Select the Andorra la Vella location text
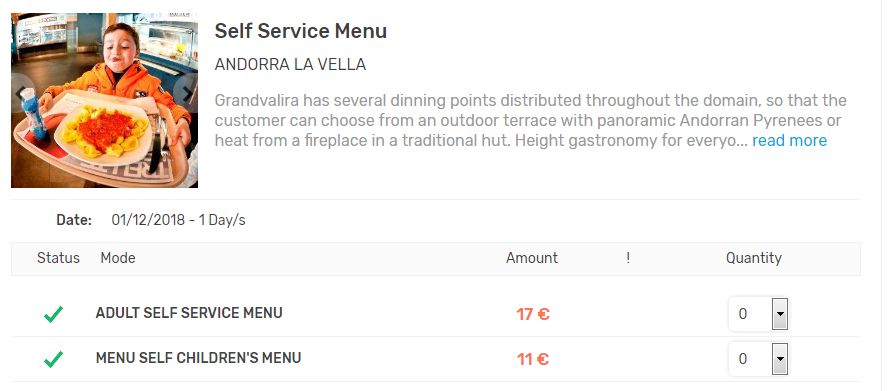Viewport: 887px width, 391px height. point(290,65)
